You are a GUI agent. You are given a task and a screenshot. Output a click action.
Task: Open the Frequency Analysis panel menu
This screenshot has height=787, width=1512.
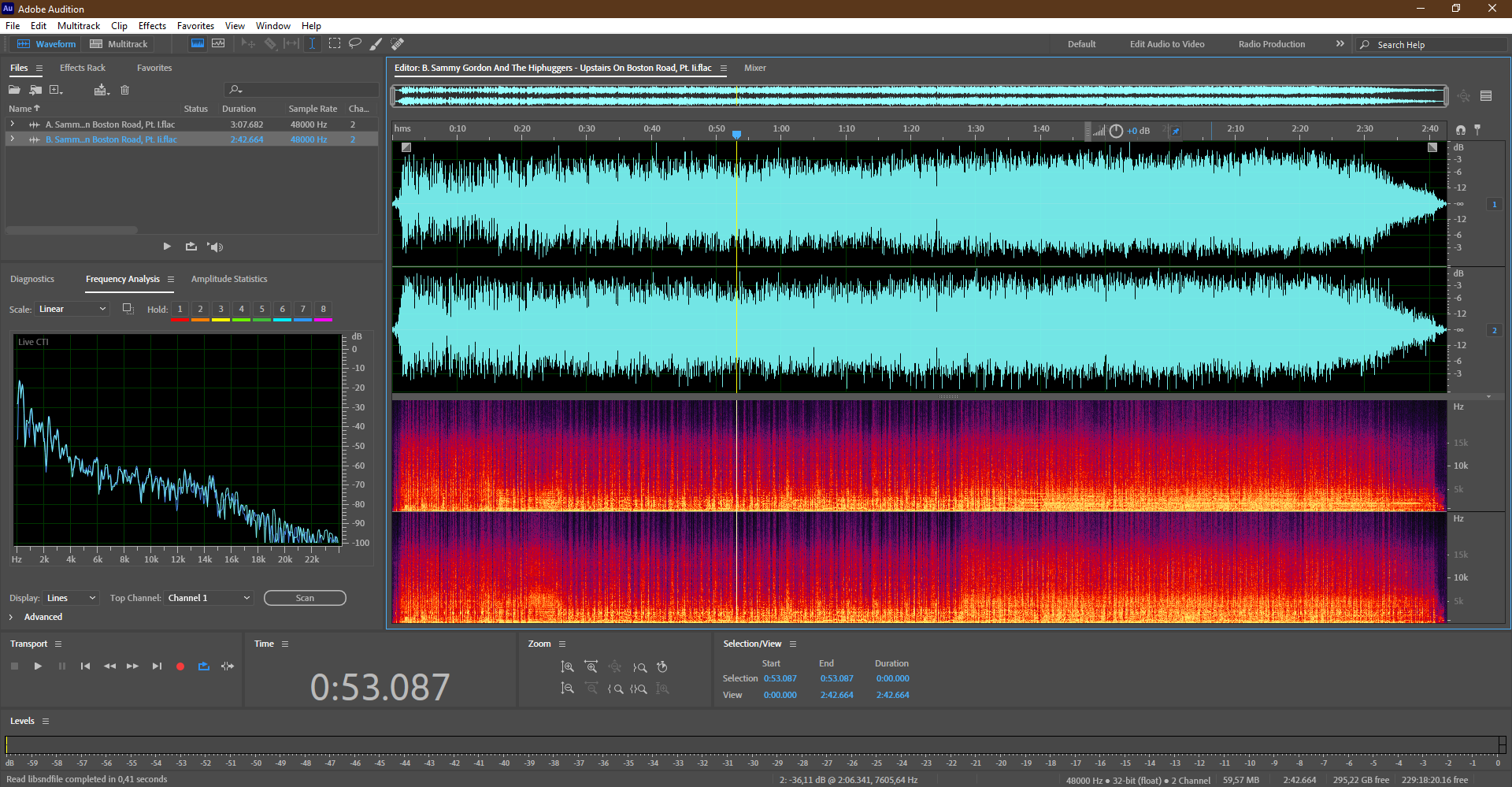point(170,280)
